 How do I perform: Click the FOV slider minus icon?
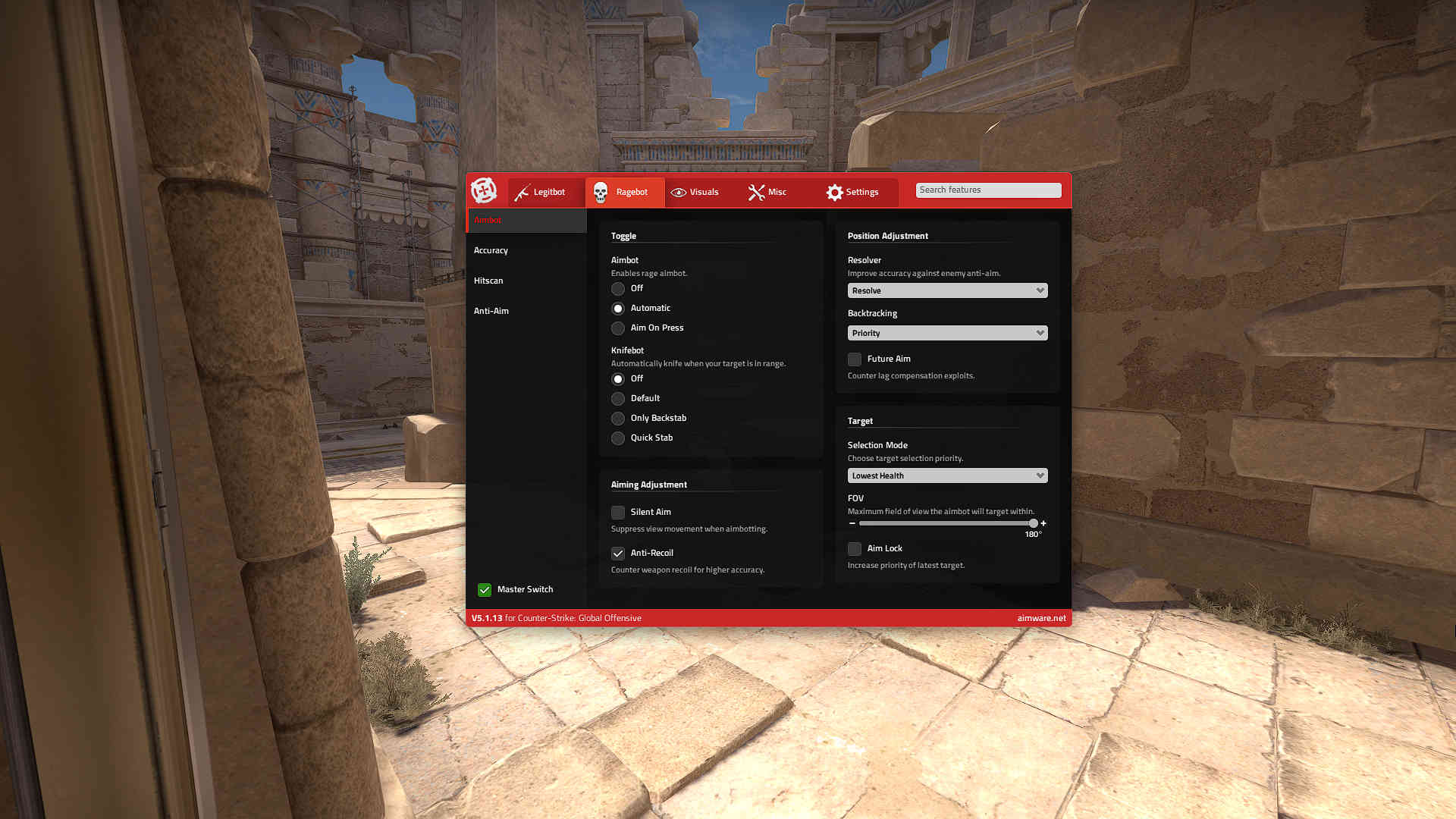pyautogui.click(x=852, y=523)
